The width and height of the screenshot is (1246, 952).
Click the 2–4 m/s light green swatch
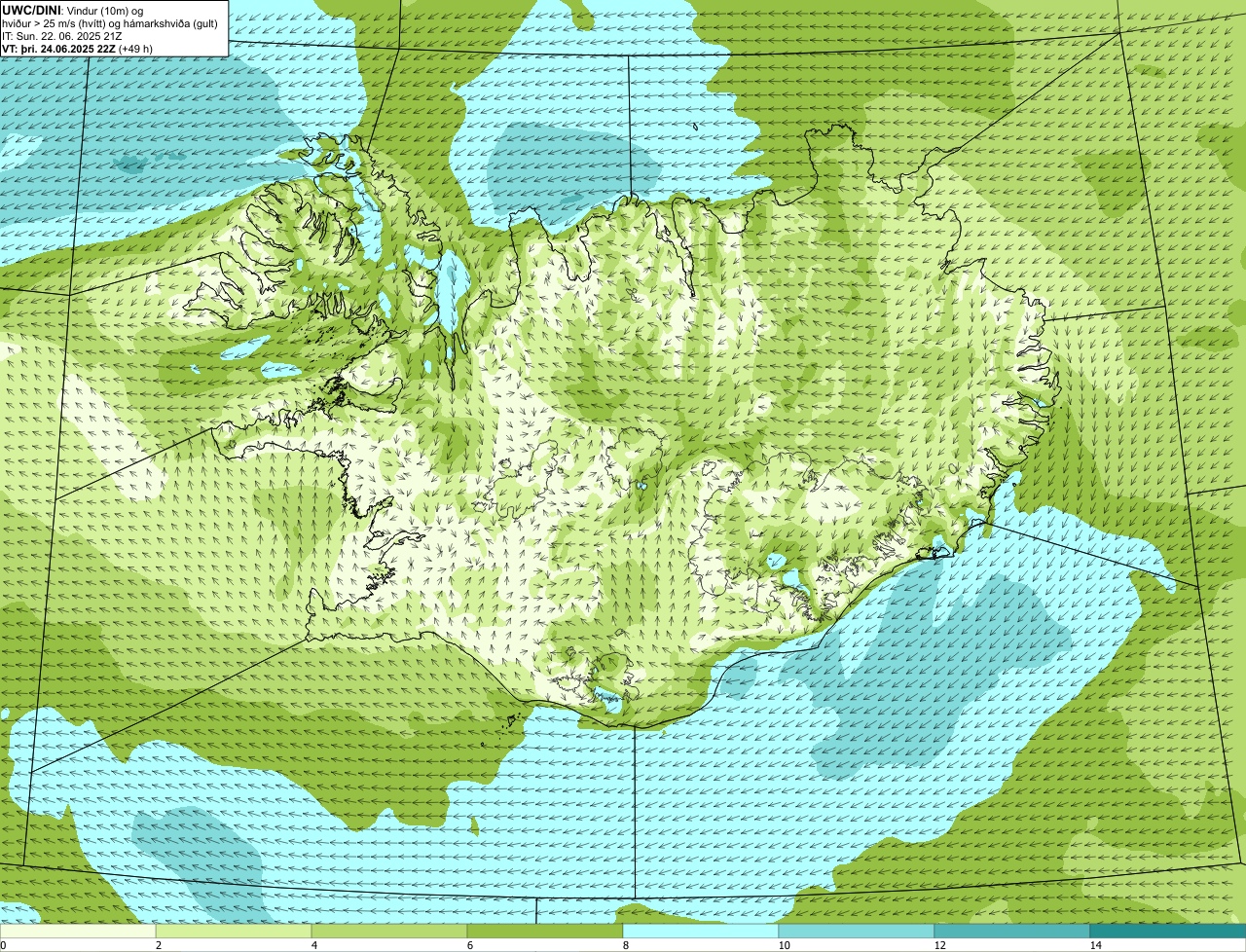coord(234,931)
